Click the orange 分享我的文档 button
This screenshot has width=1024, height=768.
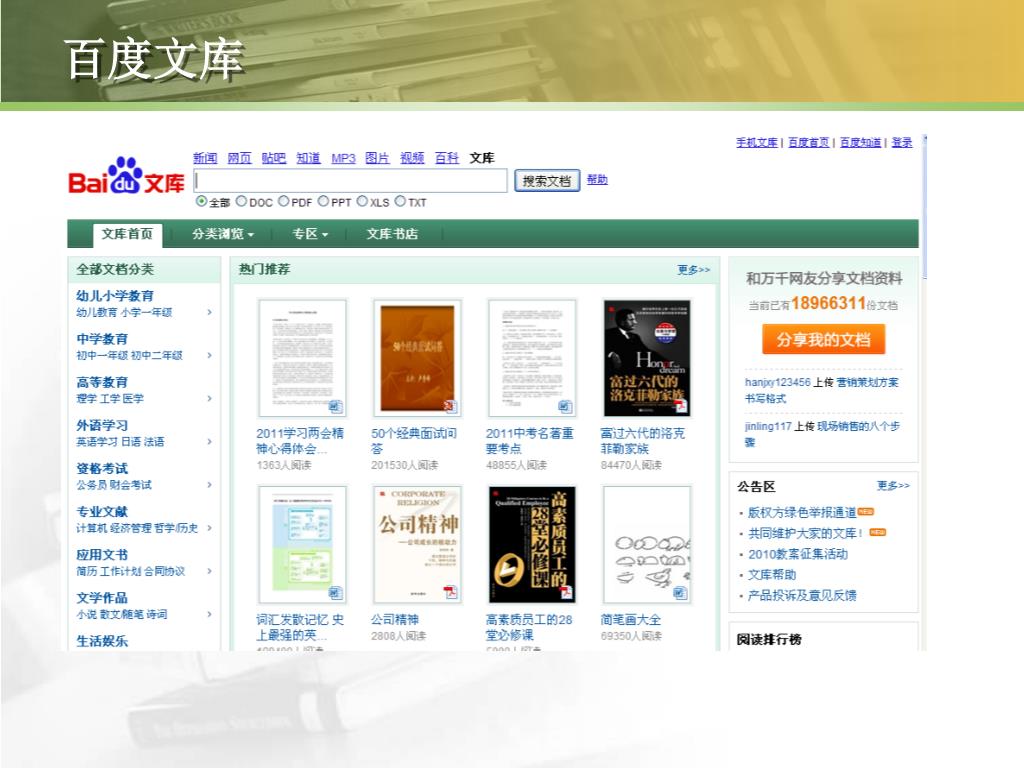(x=824, y=340)
